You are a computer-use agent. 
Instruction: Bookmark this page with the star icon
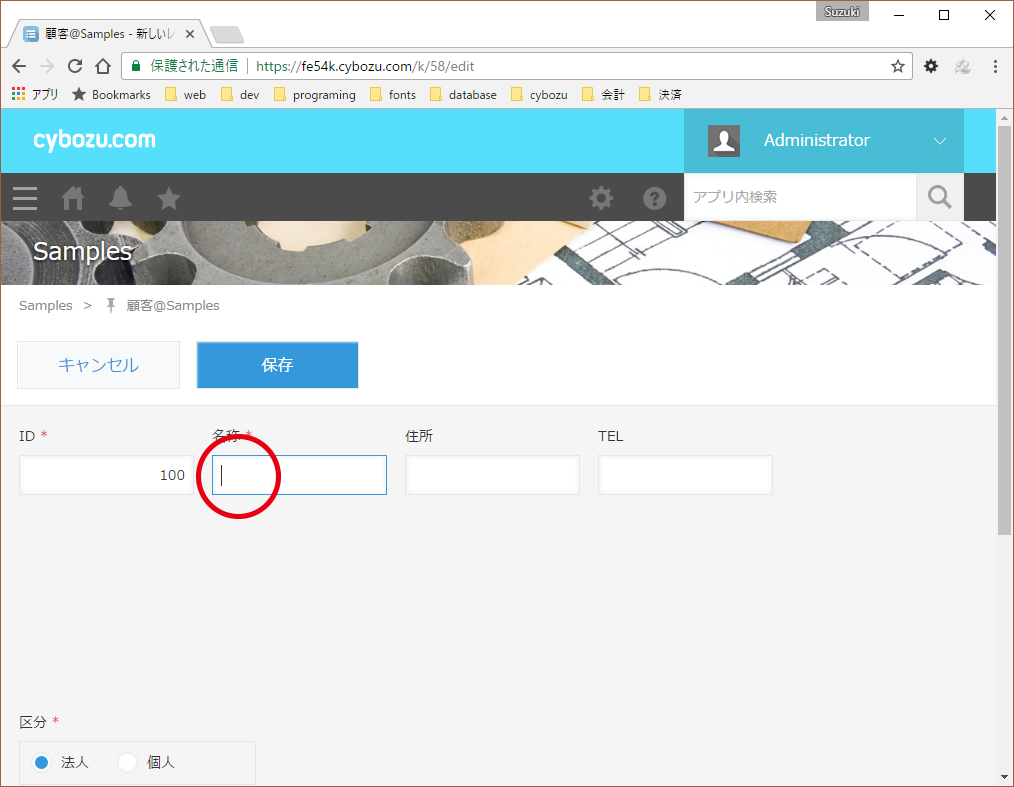click(x=898, y=66)
